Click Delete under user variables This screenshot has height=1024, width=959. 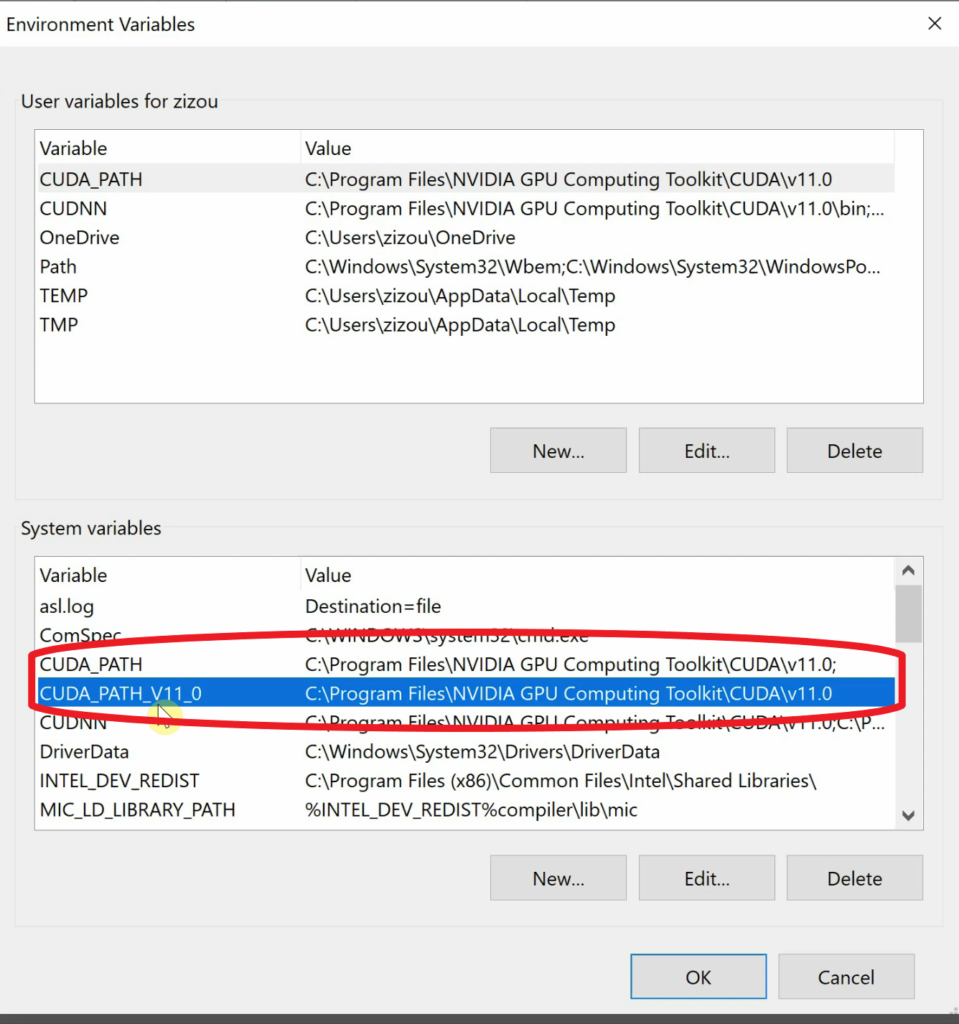pyautogui.click(x=854, y=450)
